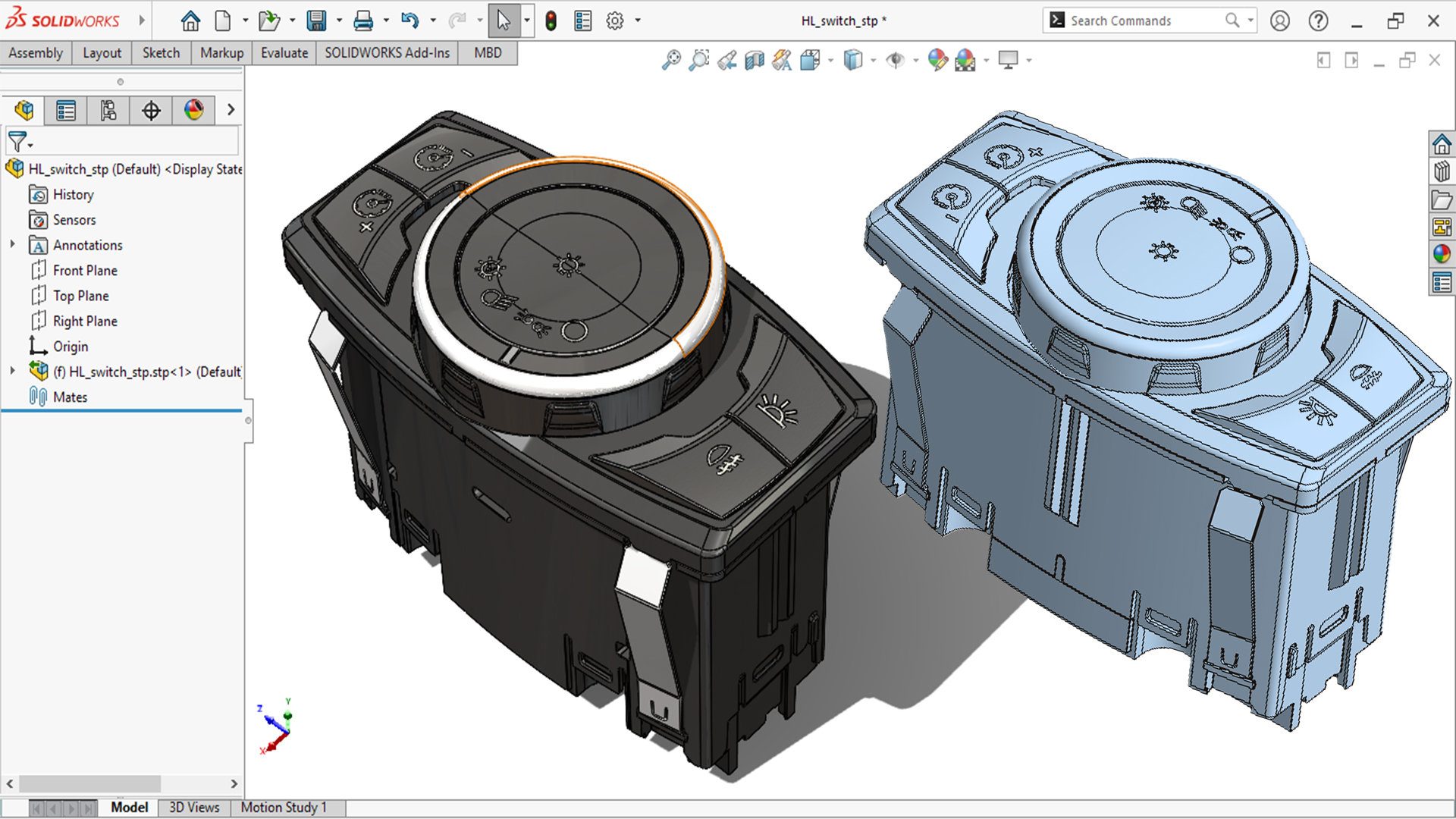1456x819 pixels.
Task: Click Zoom to Fit icon
Action: coord(671,60)
